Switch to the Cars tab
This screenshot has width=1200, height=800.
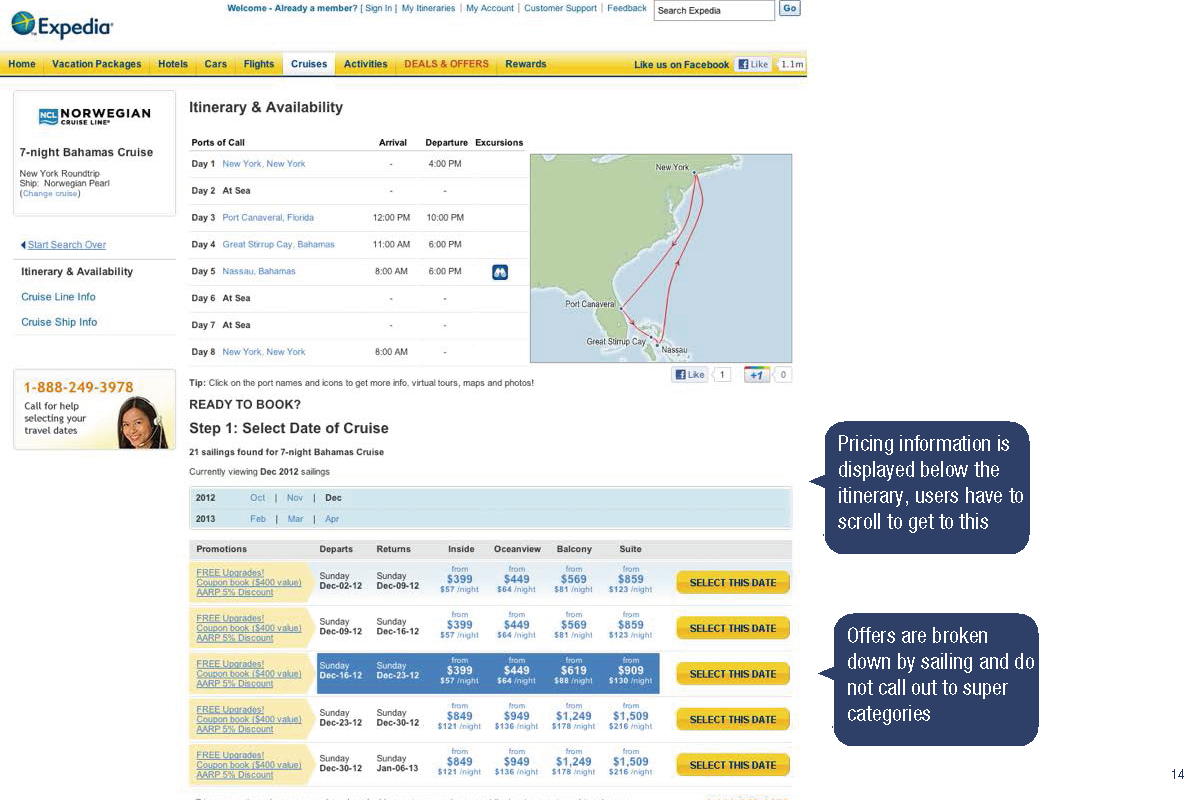216,64
